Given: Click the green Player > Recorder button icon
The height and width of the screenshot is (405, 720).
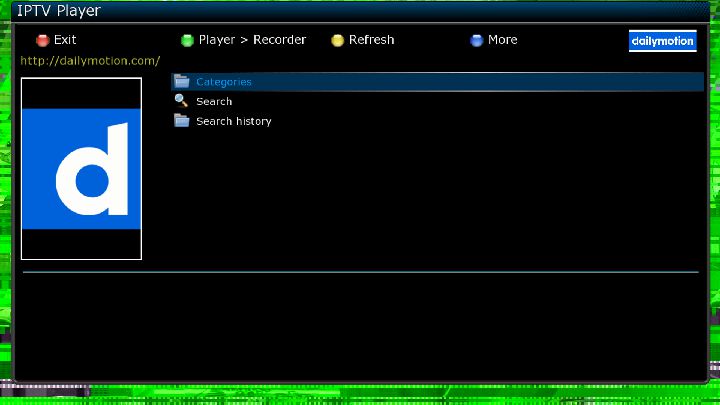Looking at the screenshot, I should (x=187, y=40).
